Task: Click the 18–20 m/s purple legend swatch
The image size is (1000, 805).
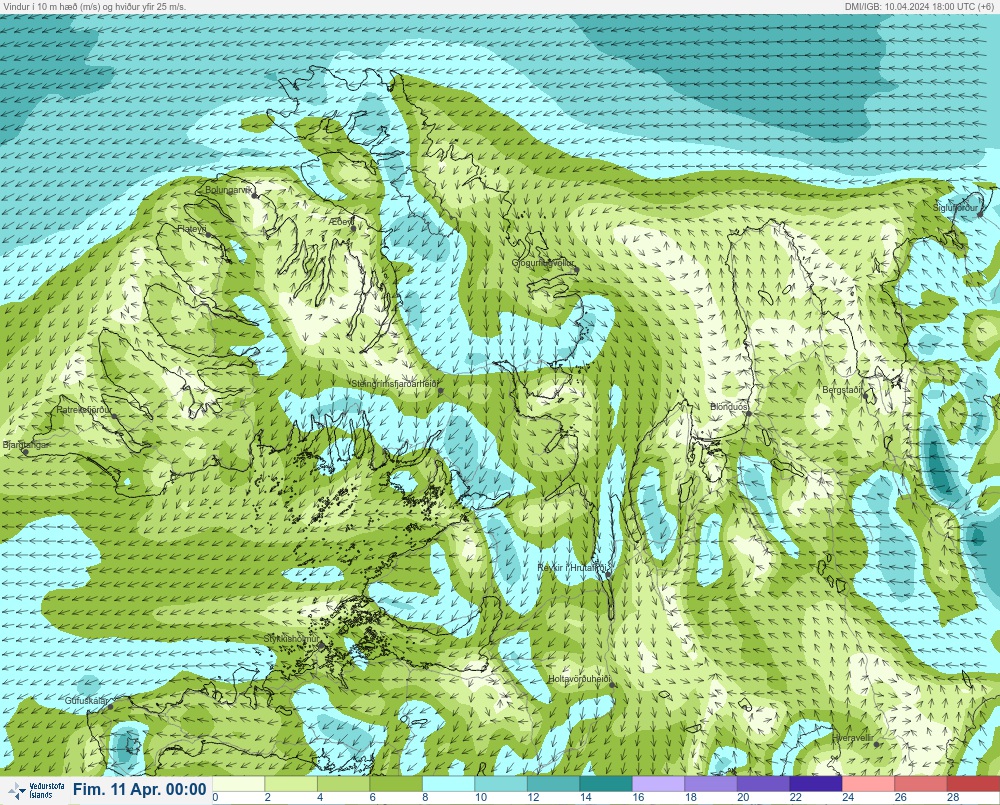Action: pos(711,783)
